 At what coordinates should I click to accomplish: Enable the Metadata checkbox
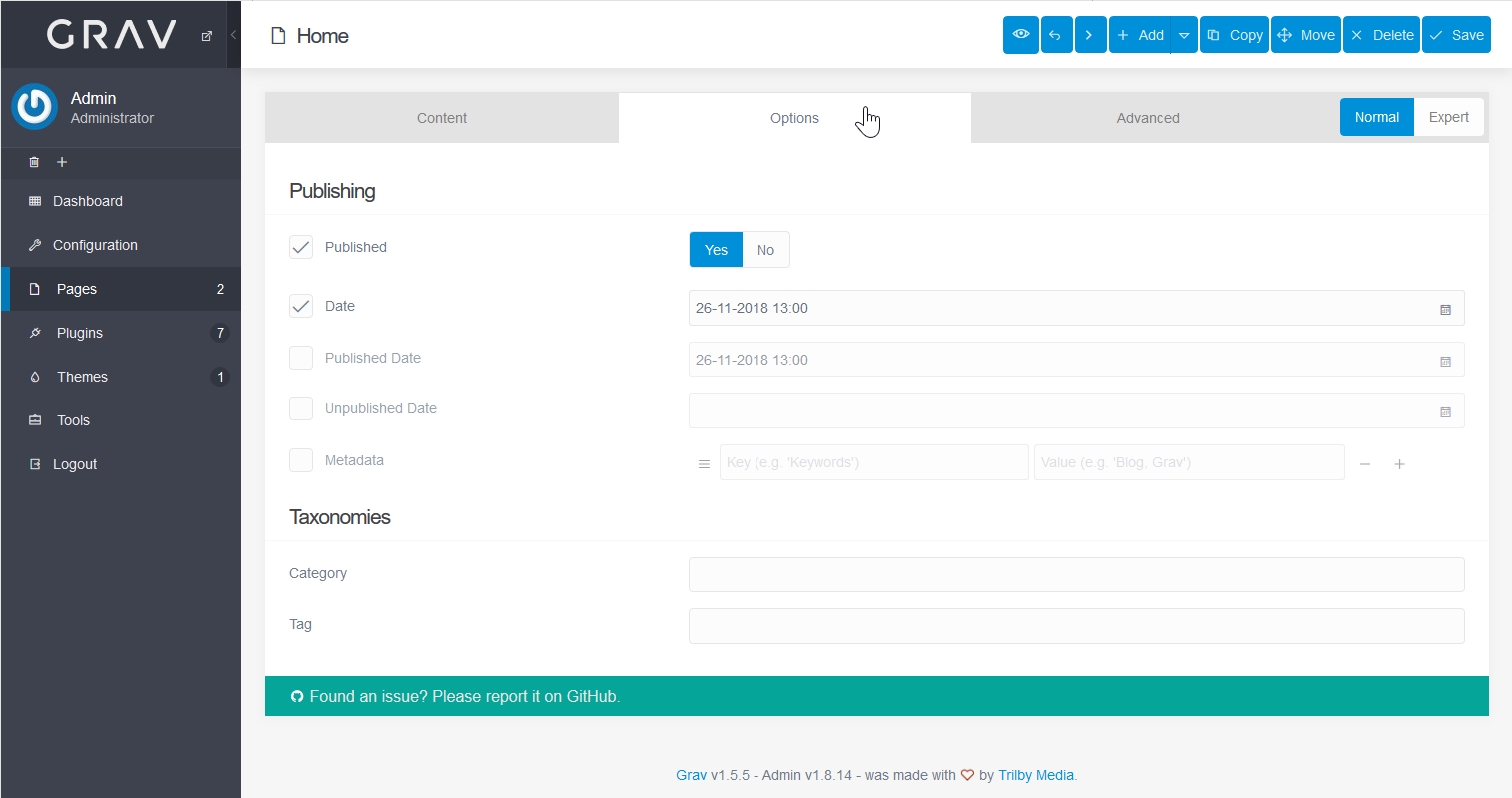301,460
